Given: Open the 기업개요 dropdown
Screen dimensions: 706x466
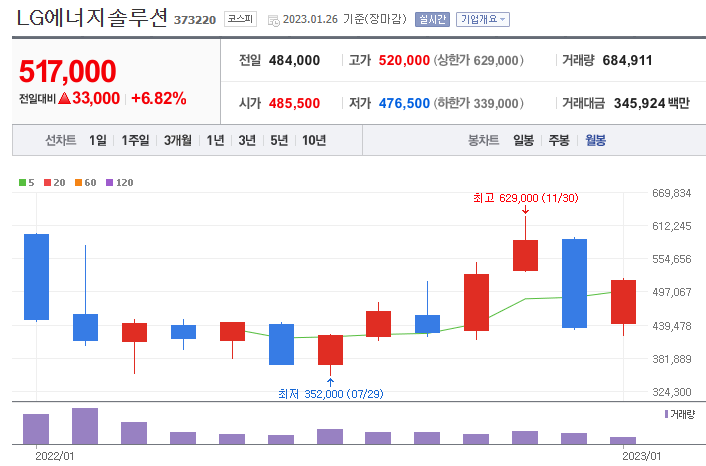Looking at the screenshot, I should (x=483, y=19).
